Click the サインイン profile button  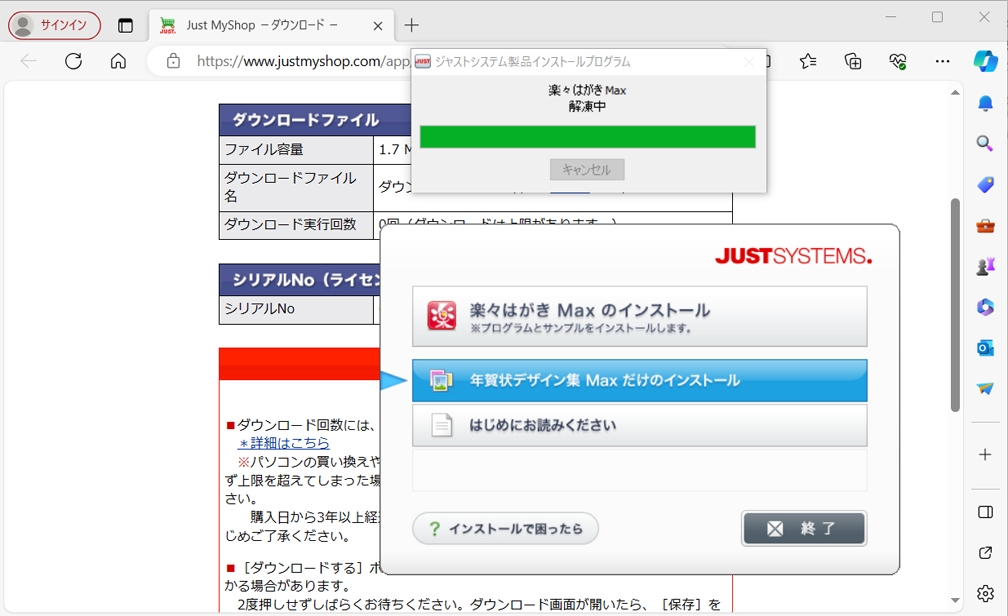tap(55, 25)
